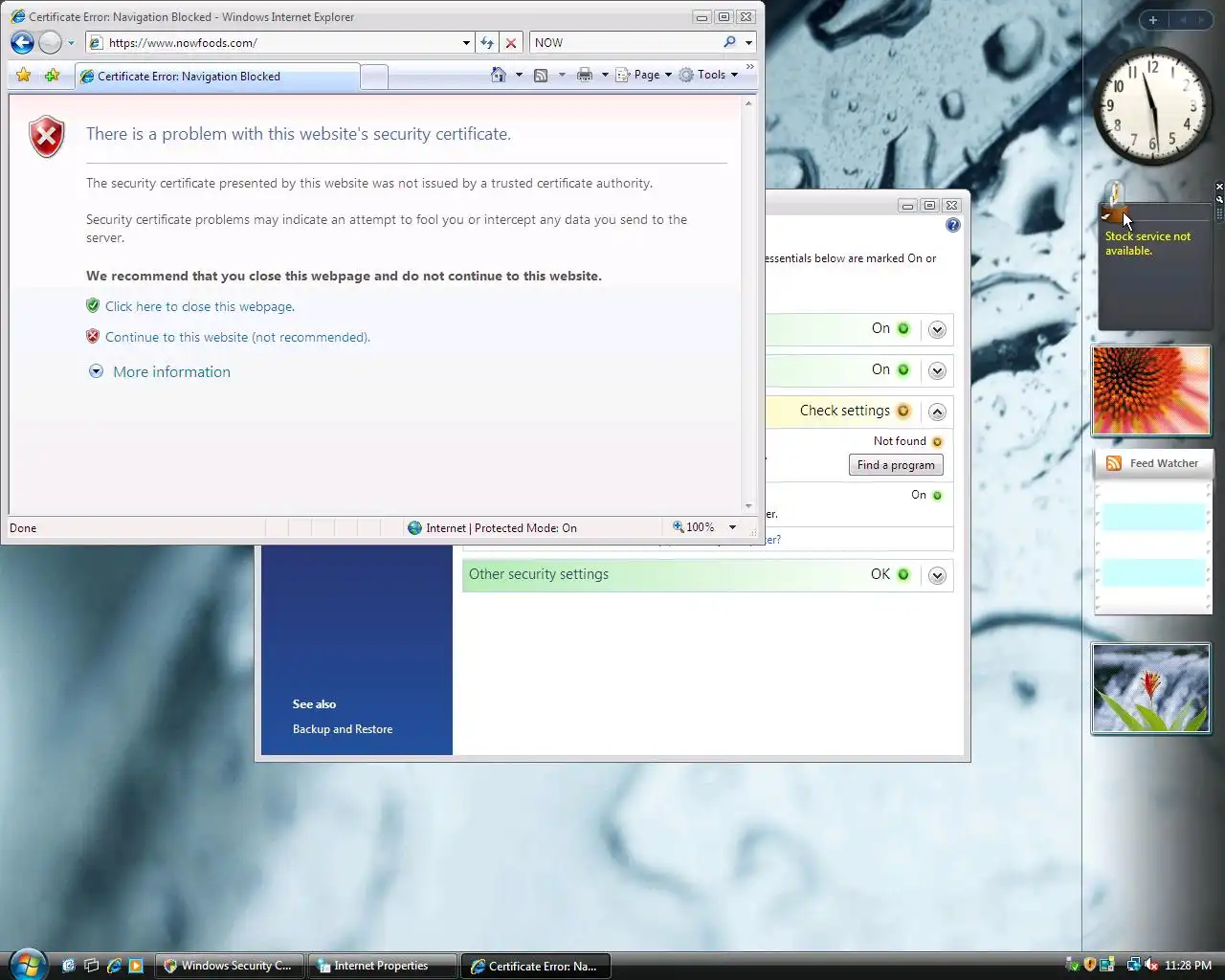
Task: Click the https://www.nowfoods.com/ address field
Action: [x=278, y=43]
